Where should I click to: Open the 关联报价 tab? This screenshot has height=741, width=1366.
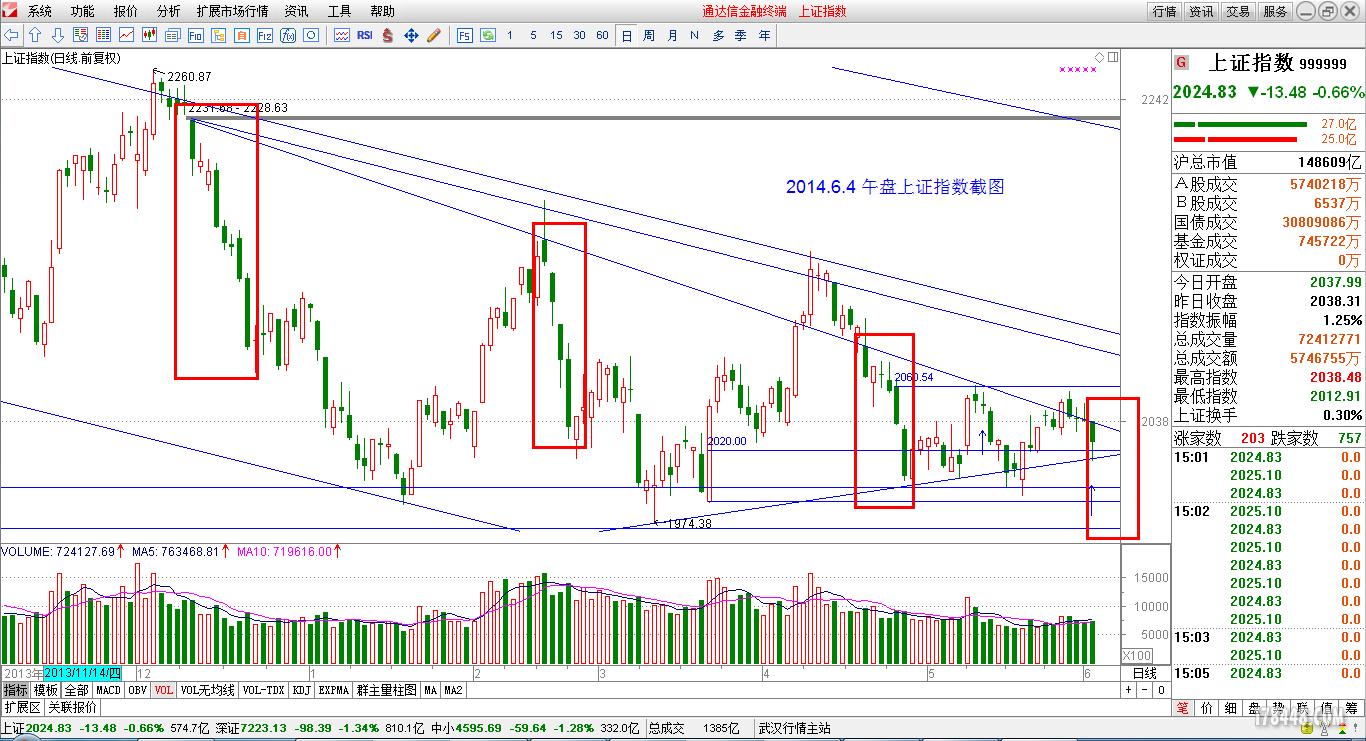point(72,706)
